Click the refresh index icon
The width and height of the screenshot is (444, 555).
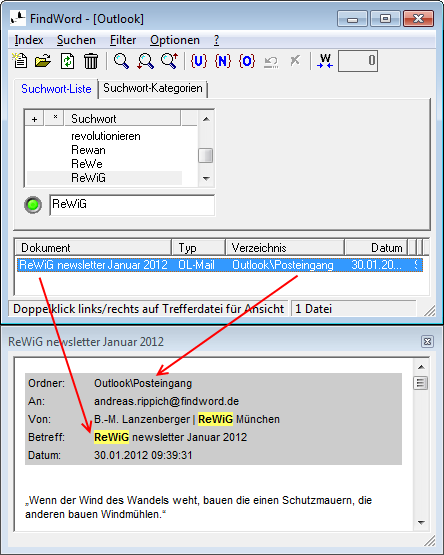tap(67, 61)
